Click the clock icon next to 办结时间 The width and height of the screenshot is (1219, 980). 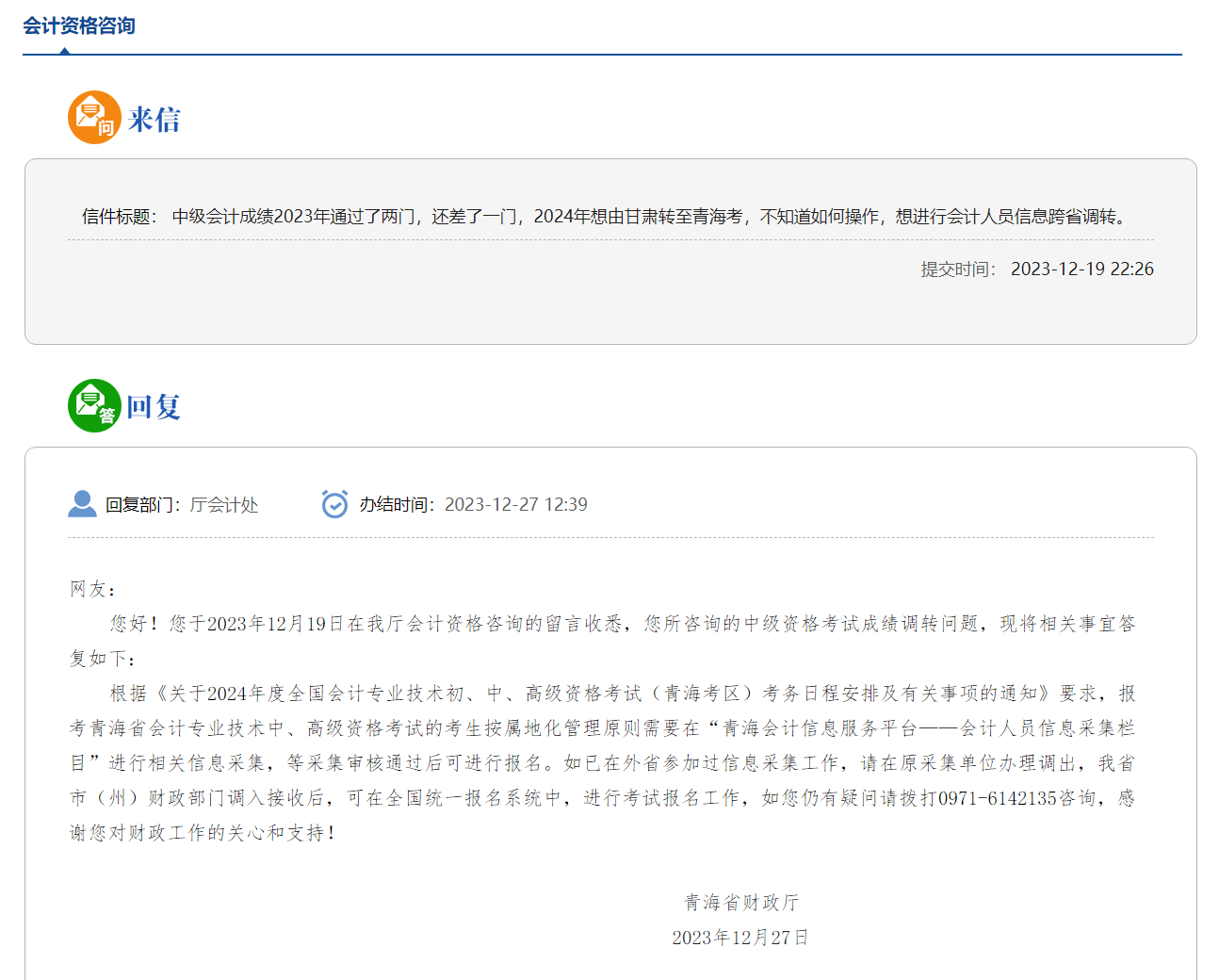[334, 504]
